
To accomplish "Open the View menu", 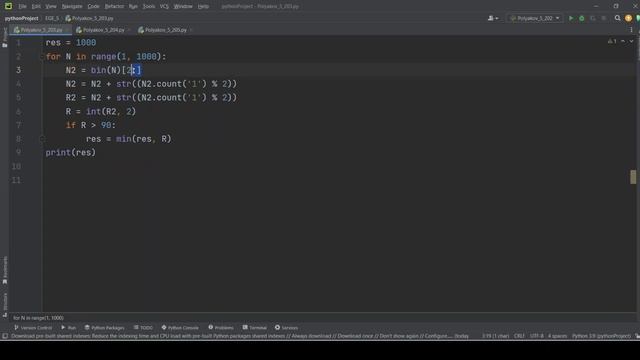I will (51, 7).
